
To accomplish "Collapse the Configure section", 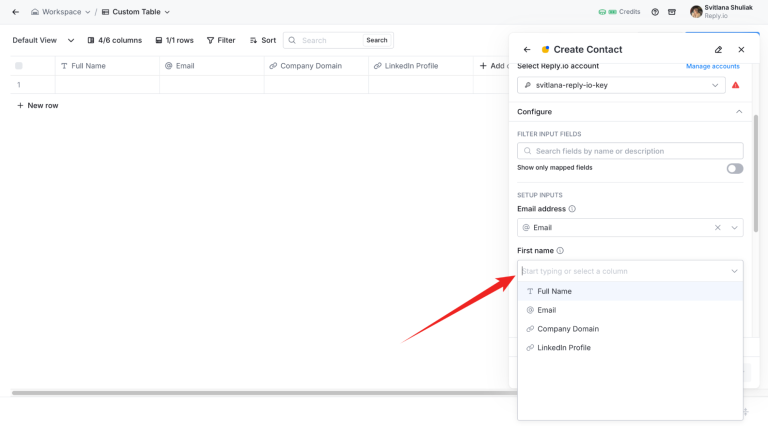I will 739,112.
